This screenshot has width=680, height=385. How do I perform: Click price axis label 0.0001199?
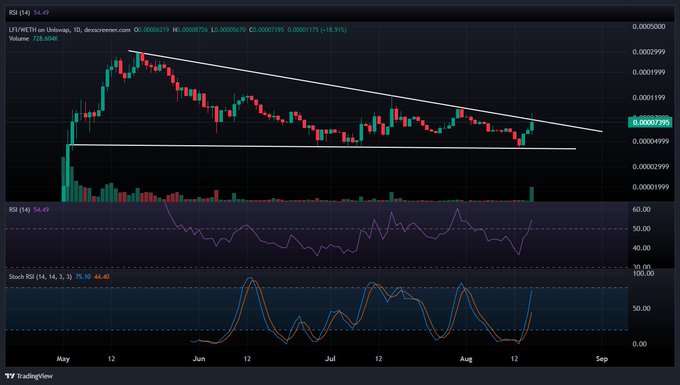(648, 98)
